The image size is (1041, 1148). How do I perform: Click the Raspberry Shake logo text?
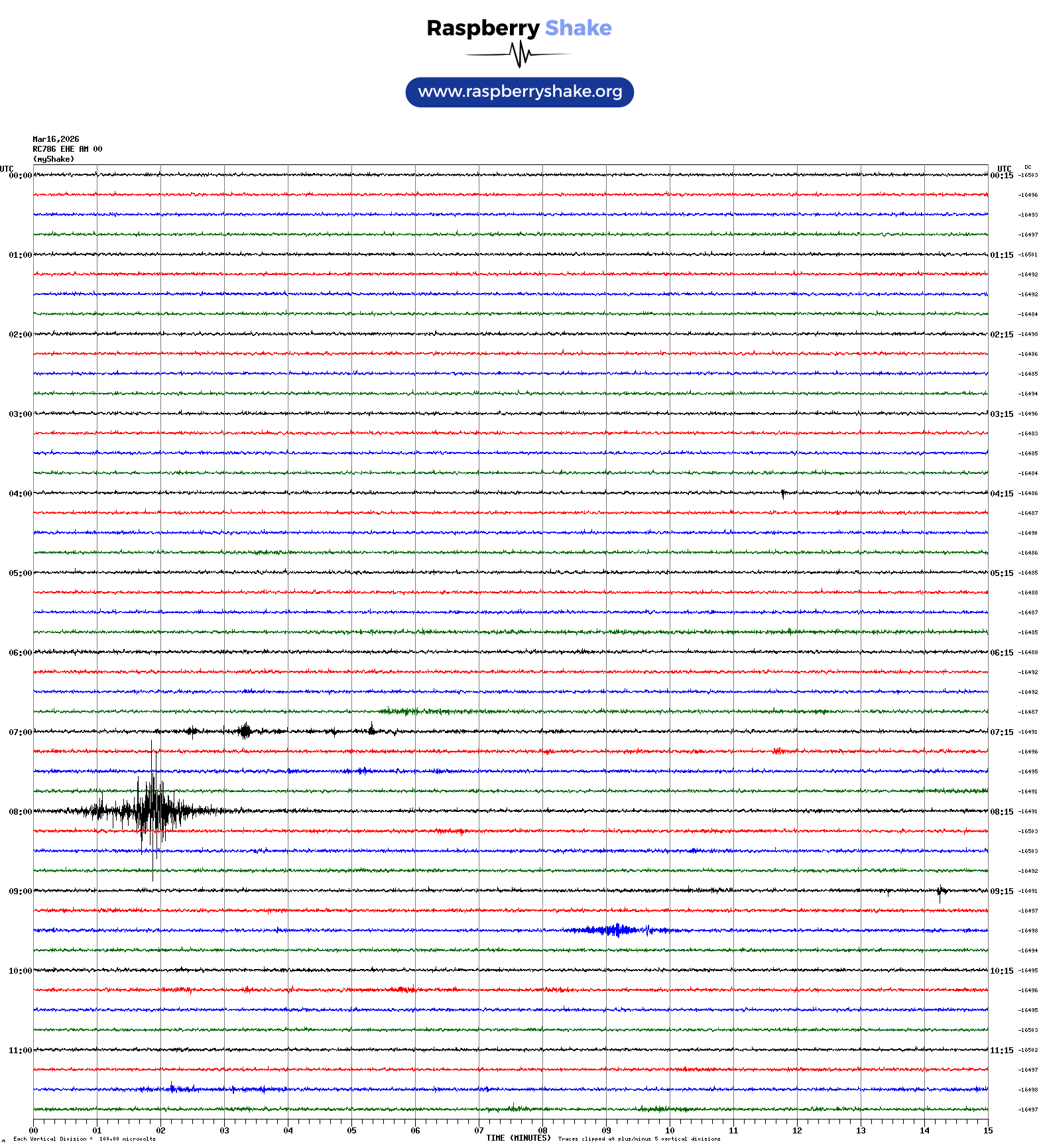point(519,28)
